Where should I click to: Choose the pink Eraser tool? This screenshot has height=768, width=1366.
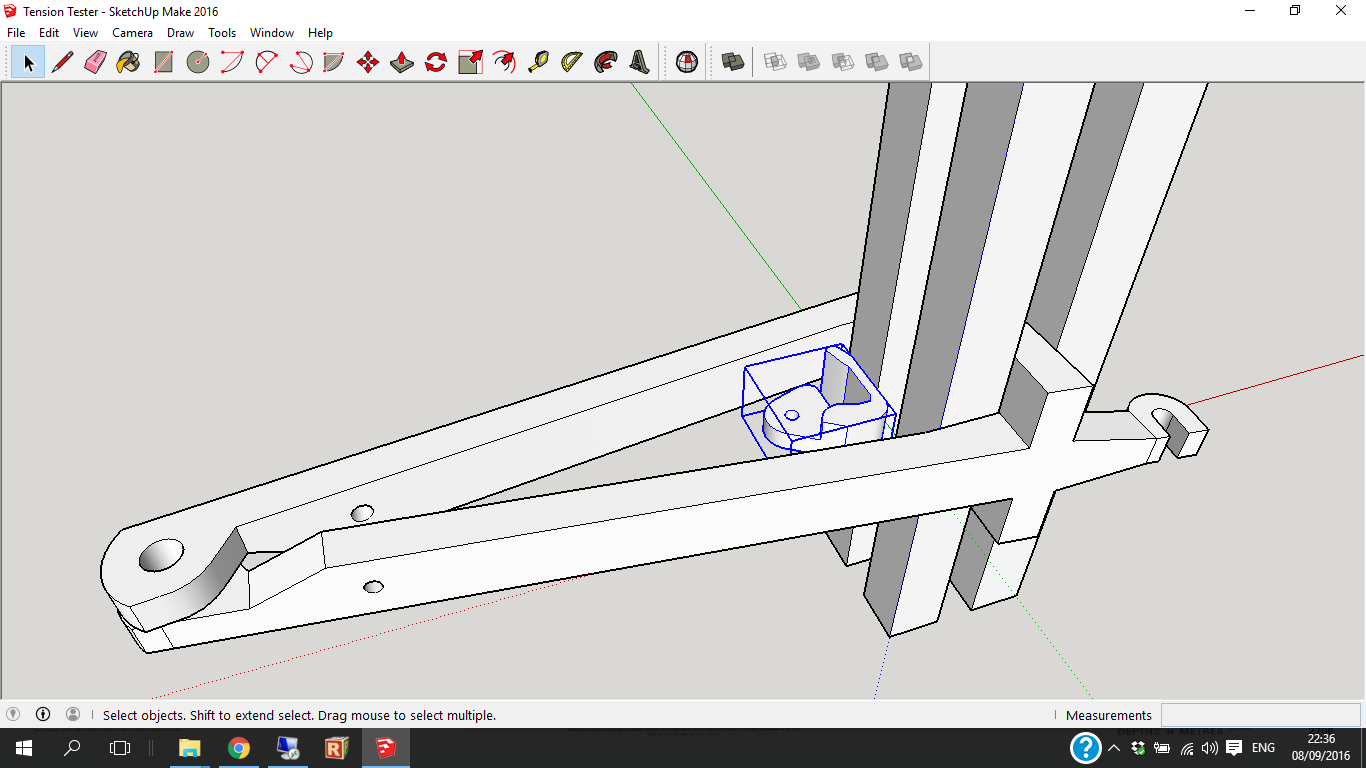click(96, 62)
